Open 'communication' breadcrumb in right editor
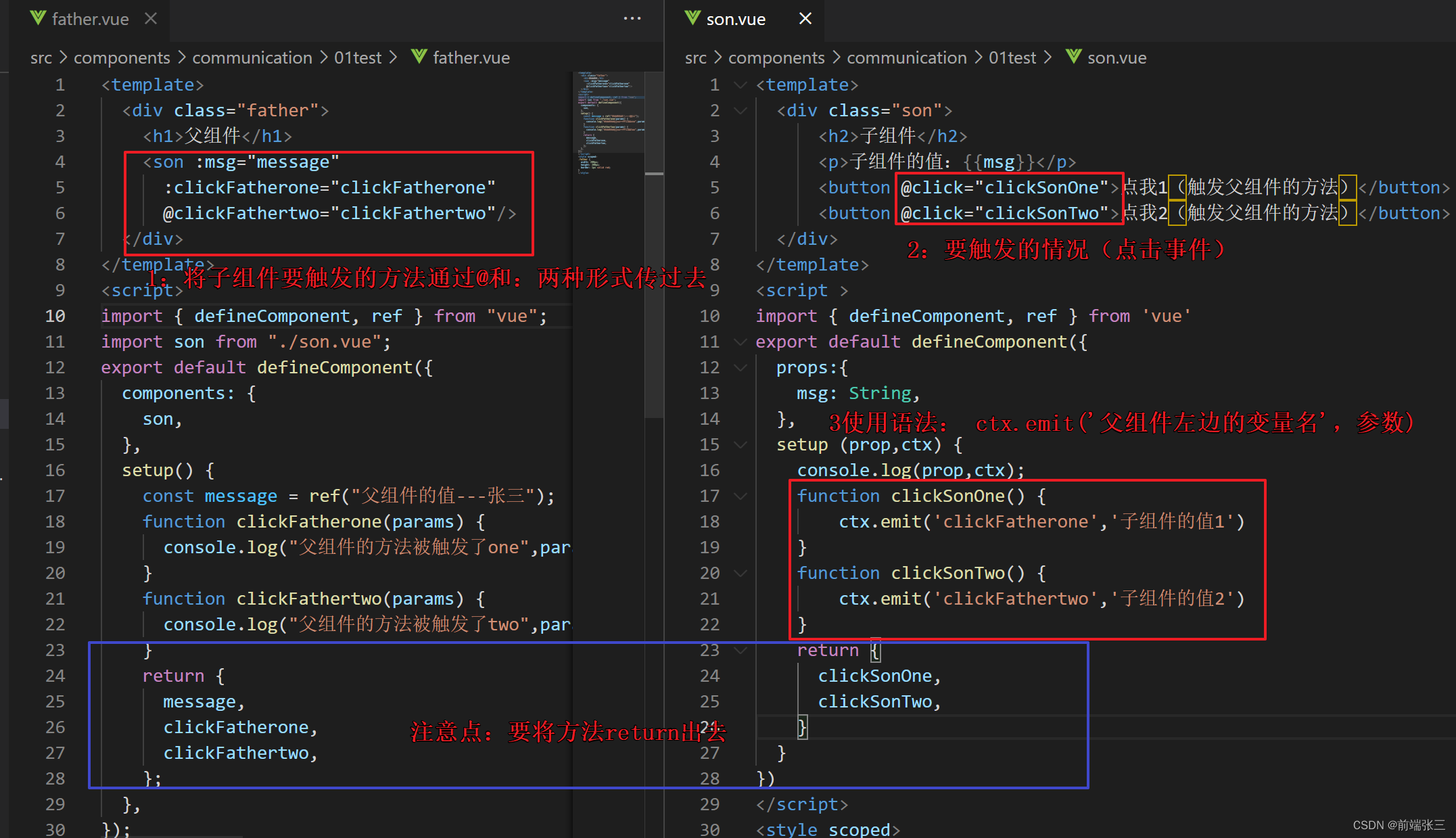This screenshot has height=838, width=1456. point(907,57)
